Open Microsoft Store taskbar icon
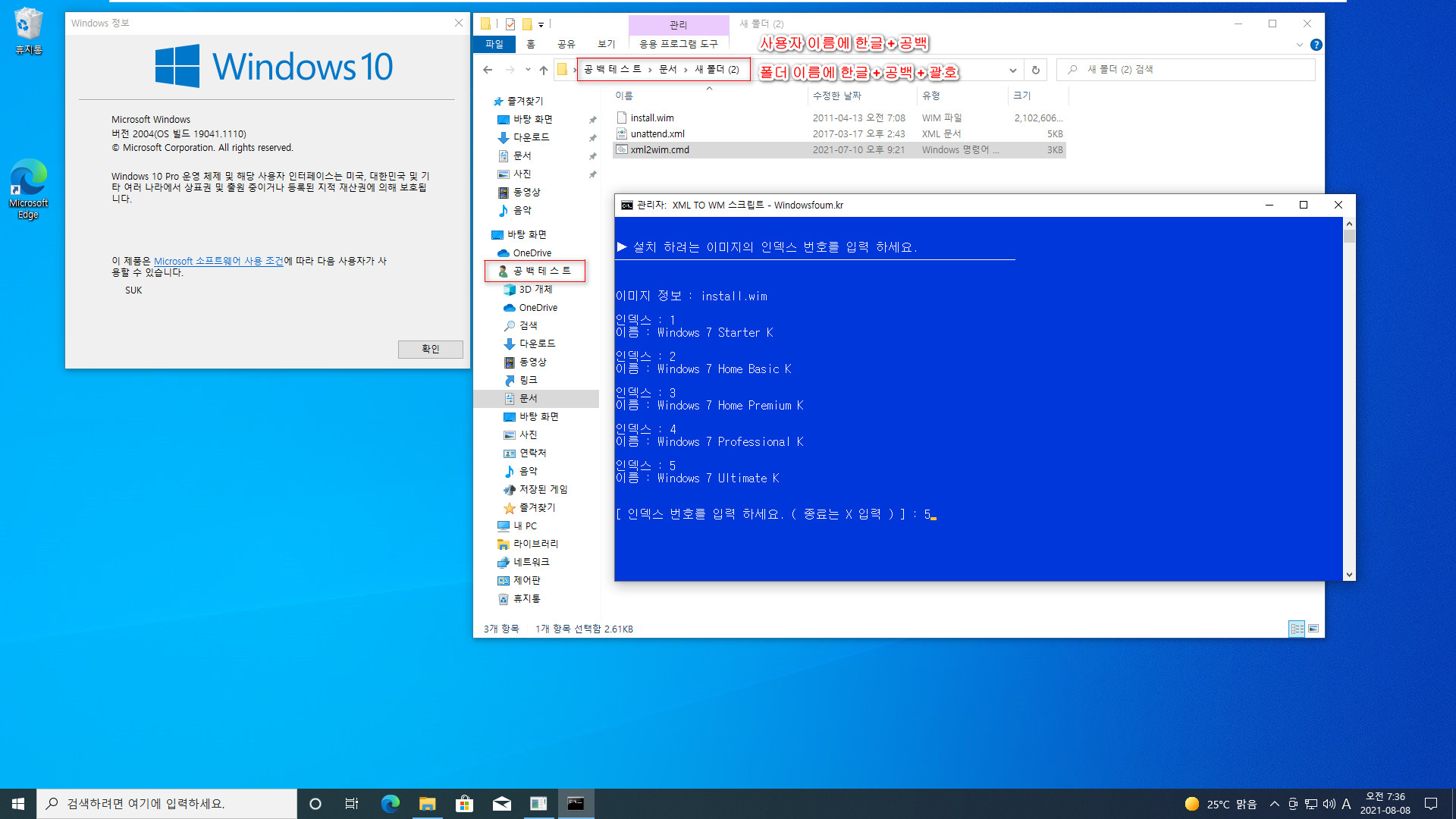Viewport: 1456px width, 819px height. [464, 804]
